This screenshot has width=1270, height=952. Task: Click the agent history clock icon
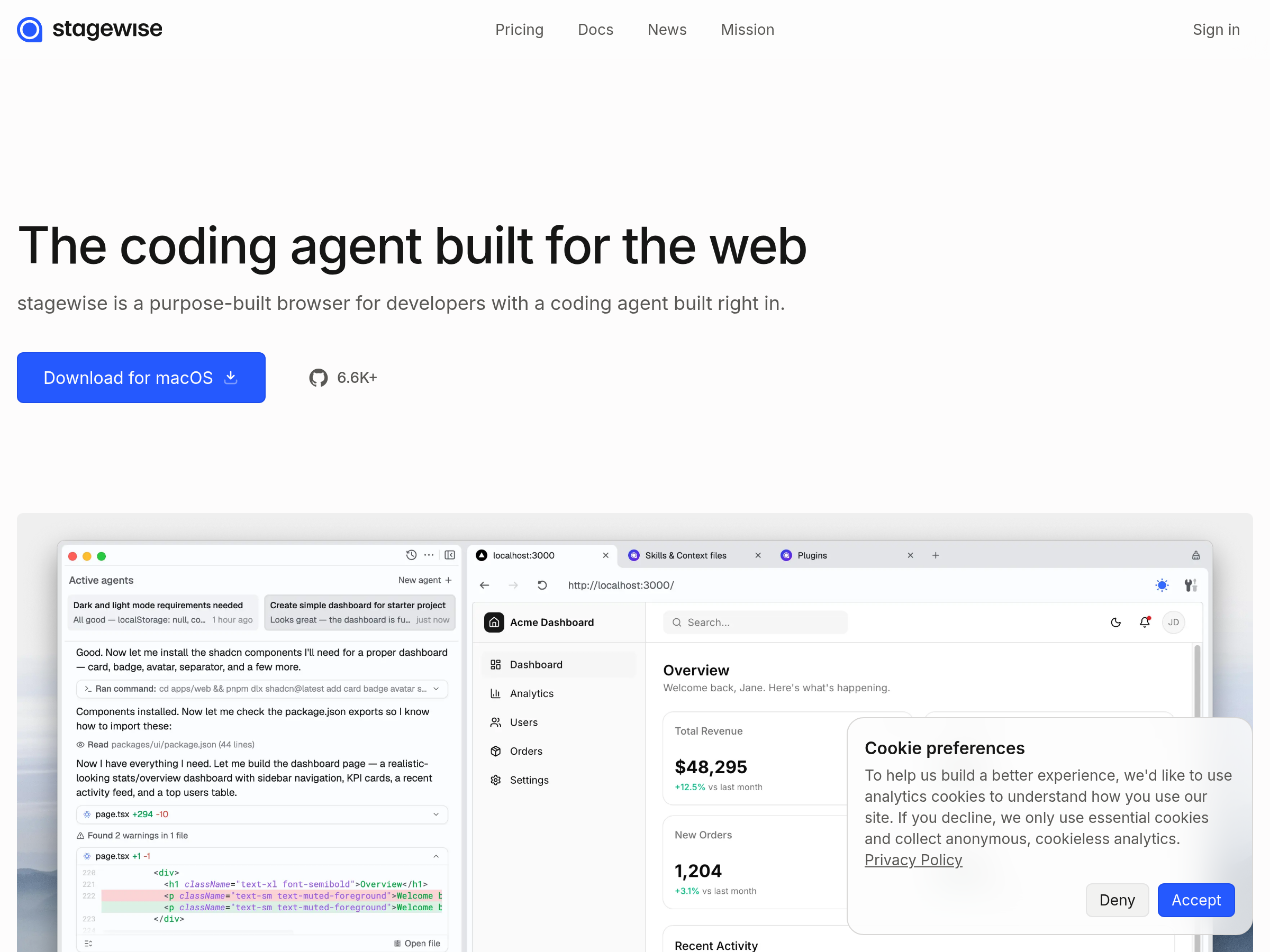[411, 555]
